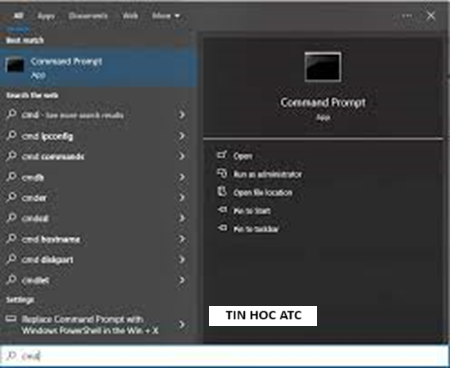Click the magnifier icon in the search box

pyautogui.click(x=11, y=356)
